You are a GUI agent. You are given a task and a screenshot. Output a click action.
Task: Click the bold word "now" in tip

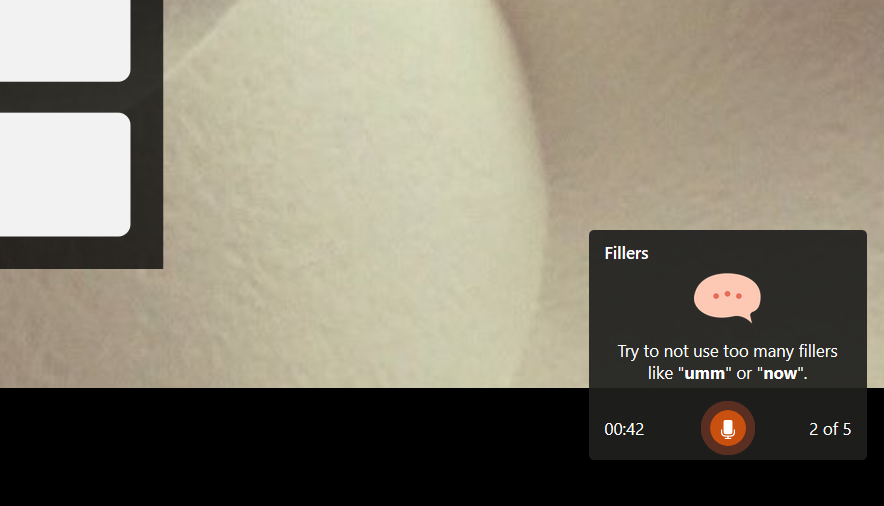pos(780,374)
